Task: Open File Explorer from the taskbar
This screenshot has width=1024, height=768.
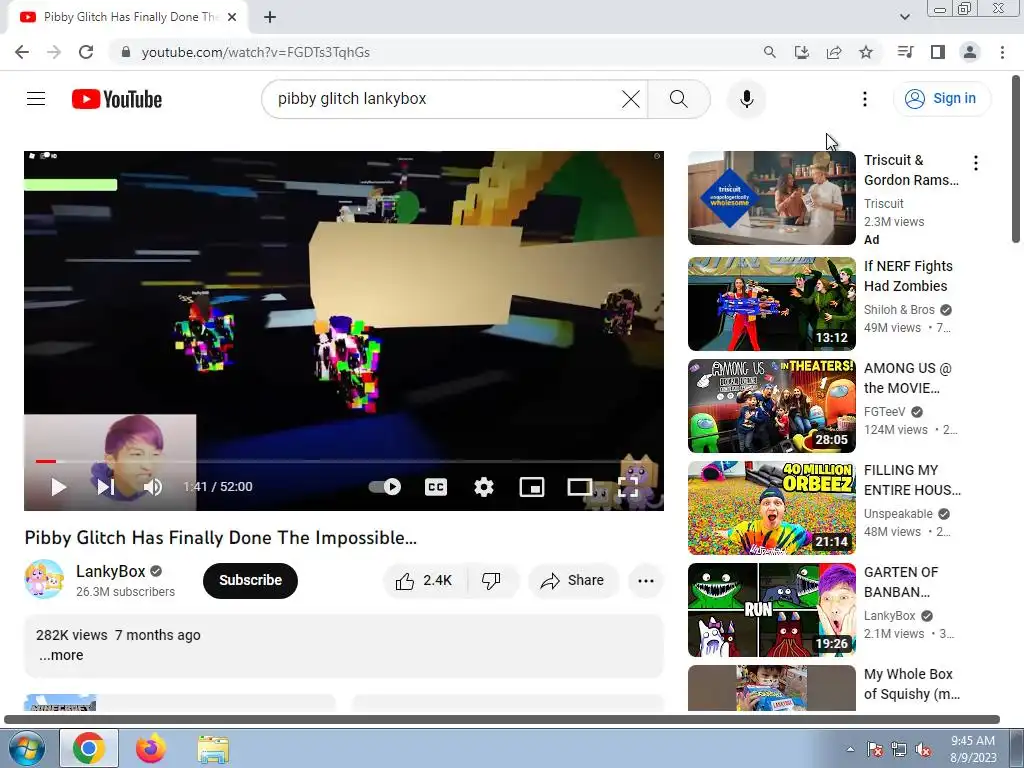Action: coord(213,748)
